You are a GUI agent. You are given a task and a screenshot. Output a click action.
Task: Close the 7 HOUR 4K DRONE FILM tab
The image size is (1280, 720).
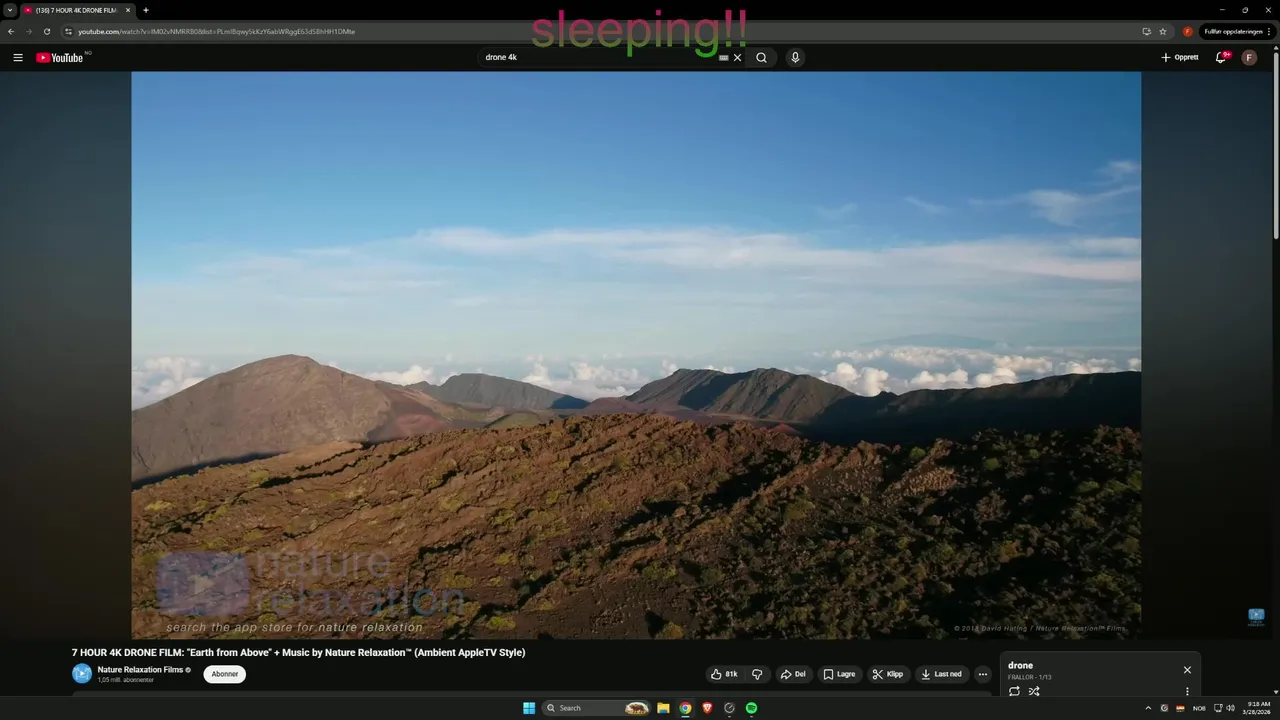(128, 10)
